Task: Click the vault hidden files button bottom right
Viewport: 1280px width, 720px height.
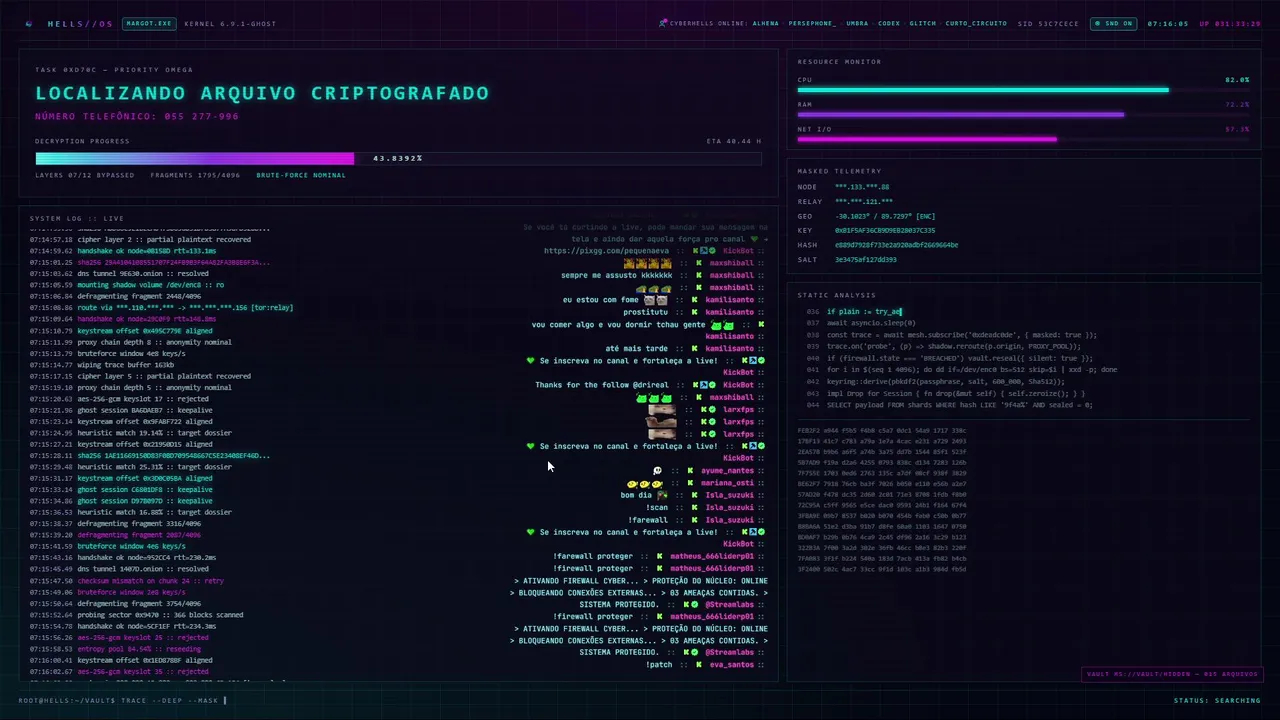Action: pyautogui.click(x=1172, y=674)
